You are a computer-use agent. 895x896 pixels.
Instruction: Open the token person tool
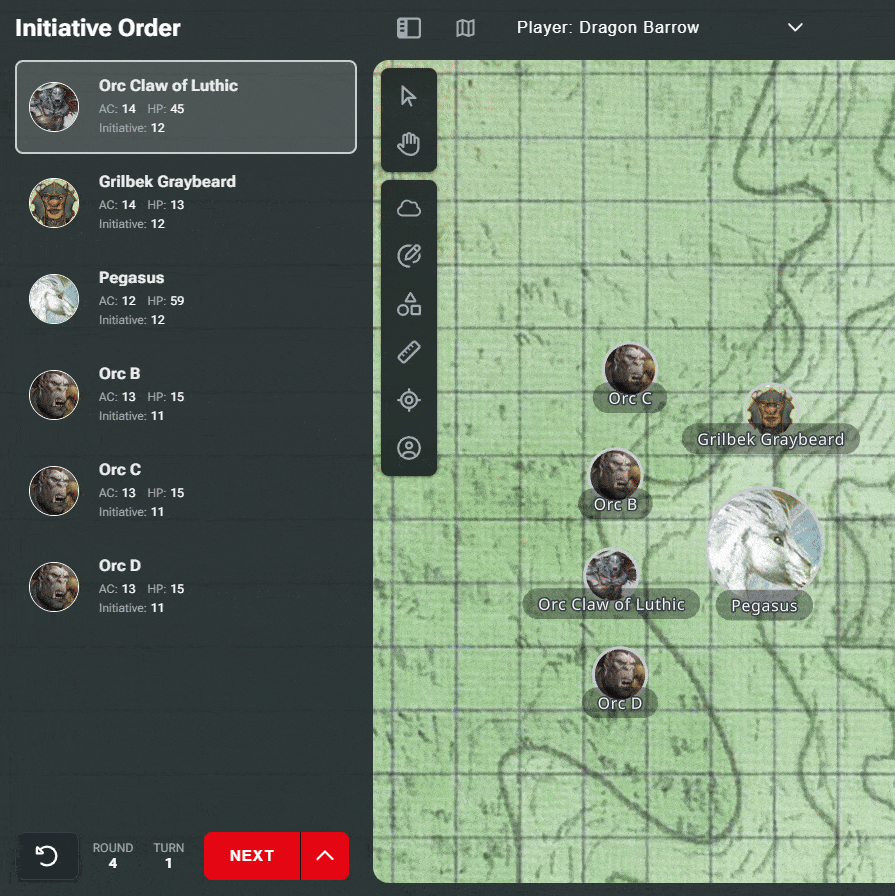(x=409, y=448)
